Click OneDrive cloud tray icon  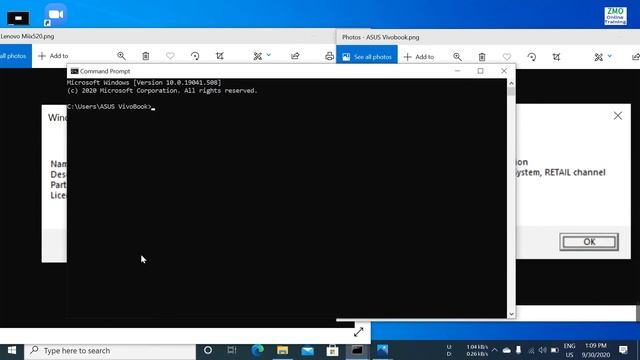507,350
